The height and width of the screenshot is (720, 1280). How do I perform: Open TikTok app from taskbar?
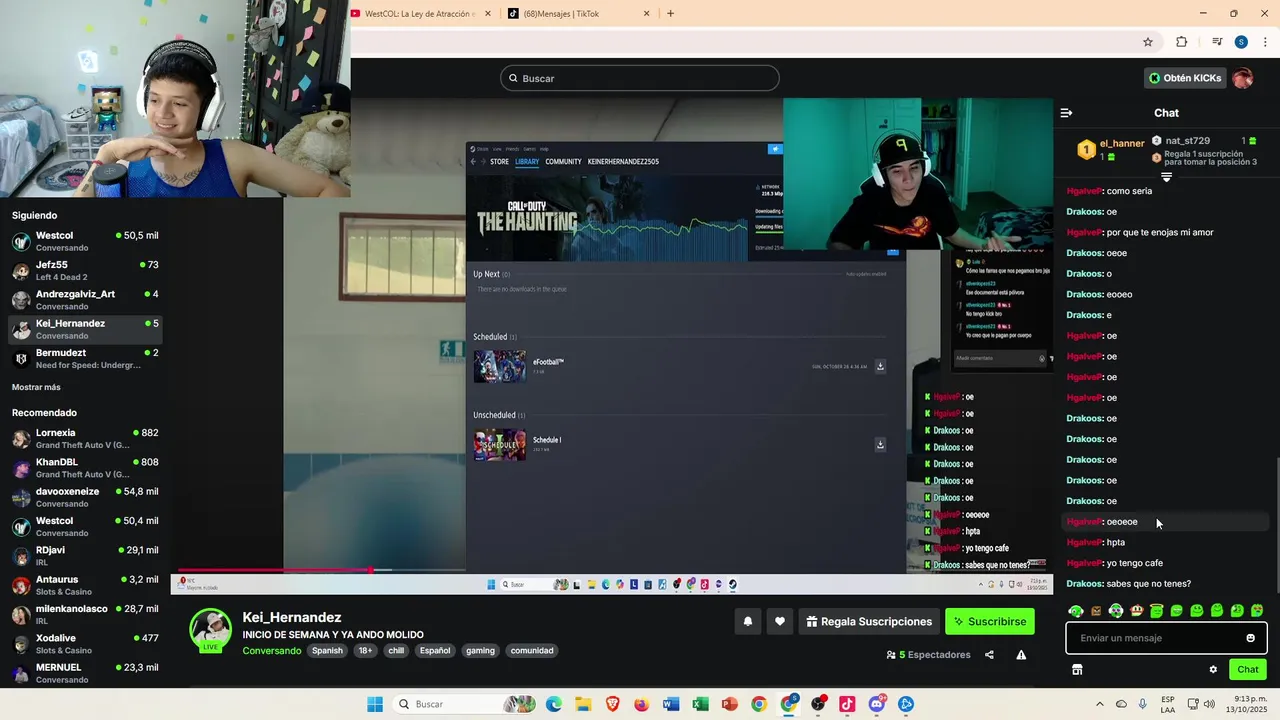point(847,704)
